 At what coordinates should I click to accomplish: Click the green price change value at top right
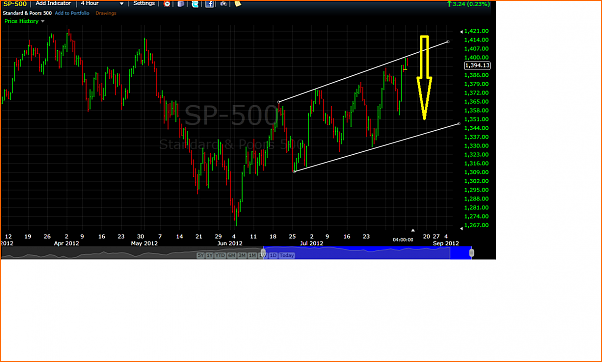[469, 4]
